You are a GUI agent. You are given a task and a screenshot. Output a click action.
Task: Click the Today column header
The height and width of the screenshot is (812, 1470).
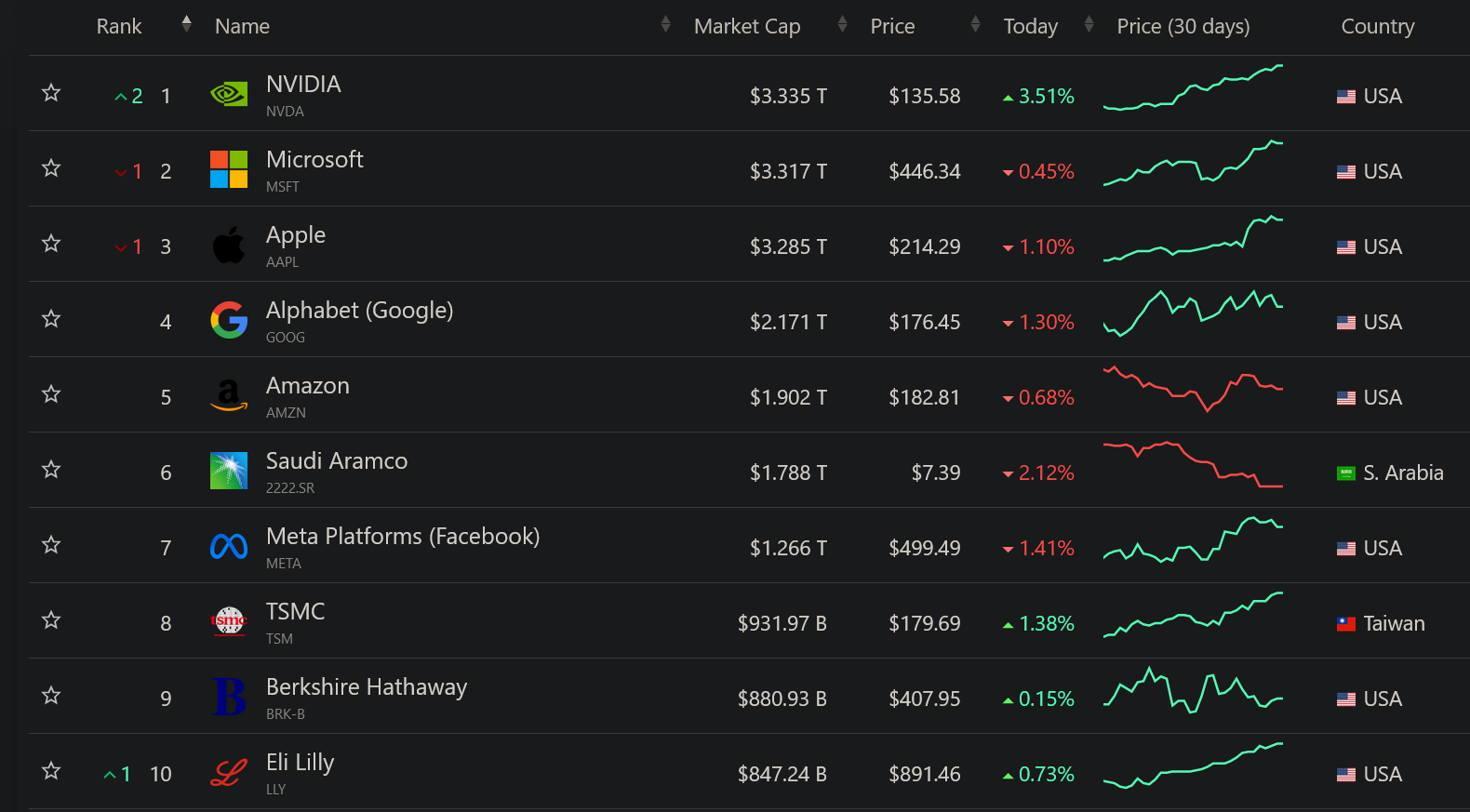[1030, 26]
